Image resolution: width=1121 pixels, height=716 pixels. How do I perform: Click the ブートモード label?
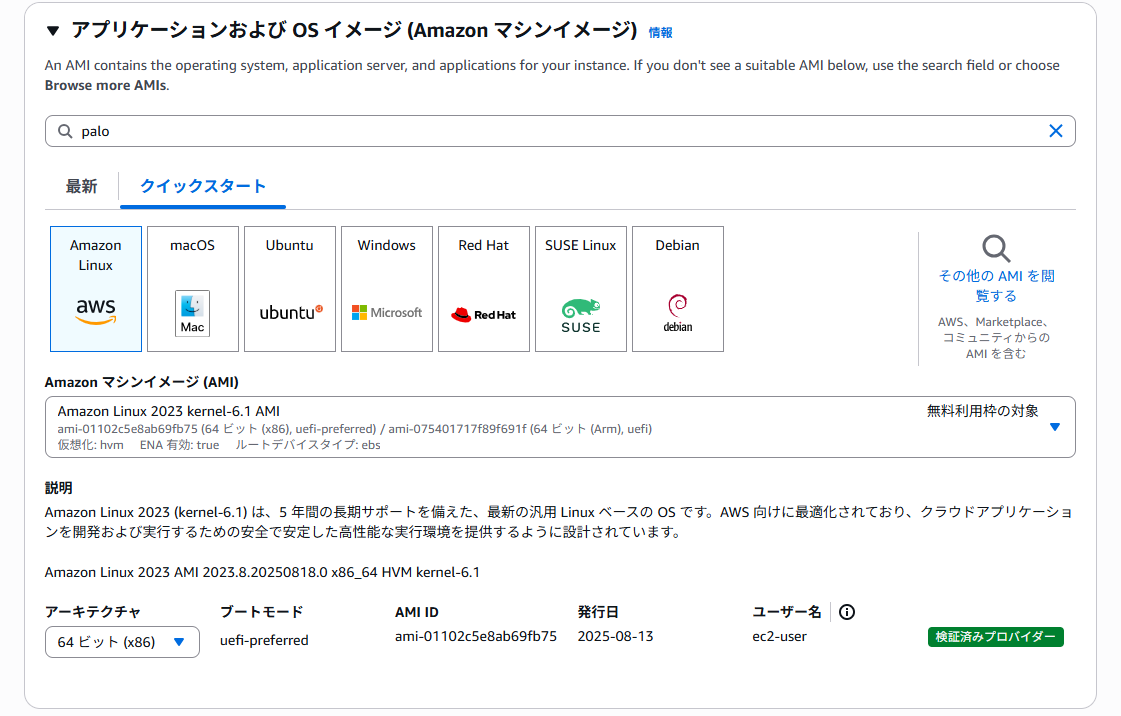[262, 612]
